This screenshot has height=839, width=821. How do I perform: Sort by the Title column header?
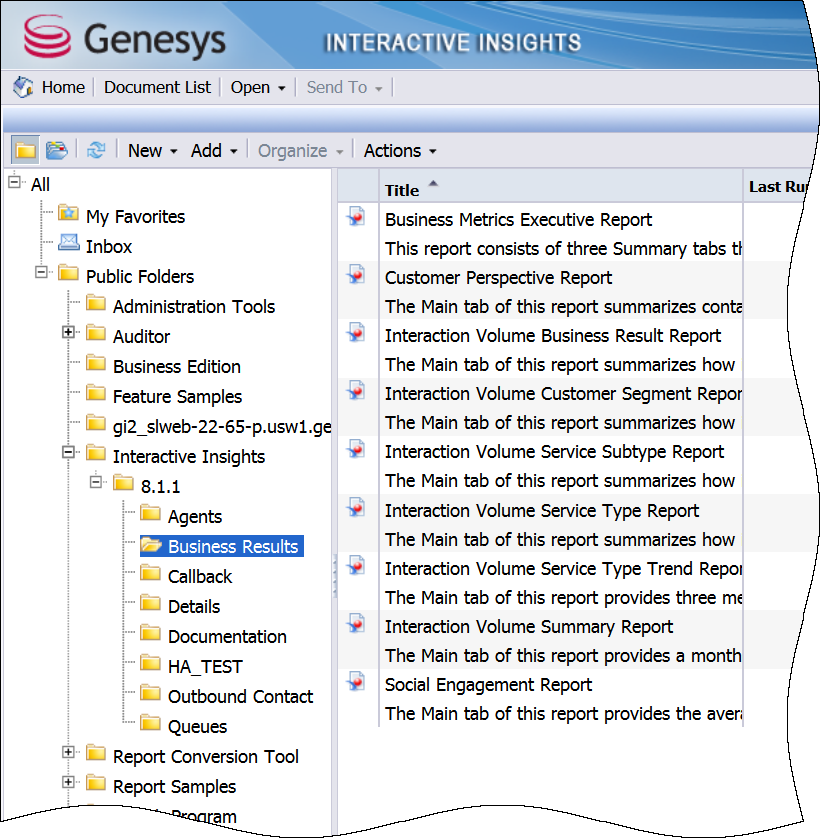click(x=402, y=190)
